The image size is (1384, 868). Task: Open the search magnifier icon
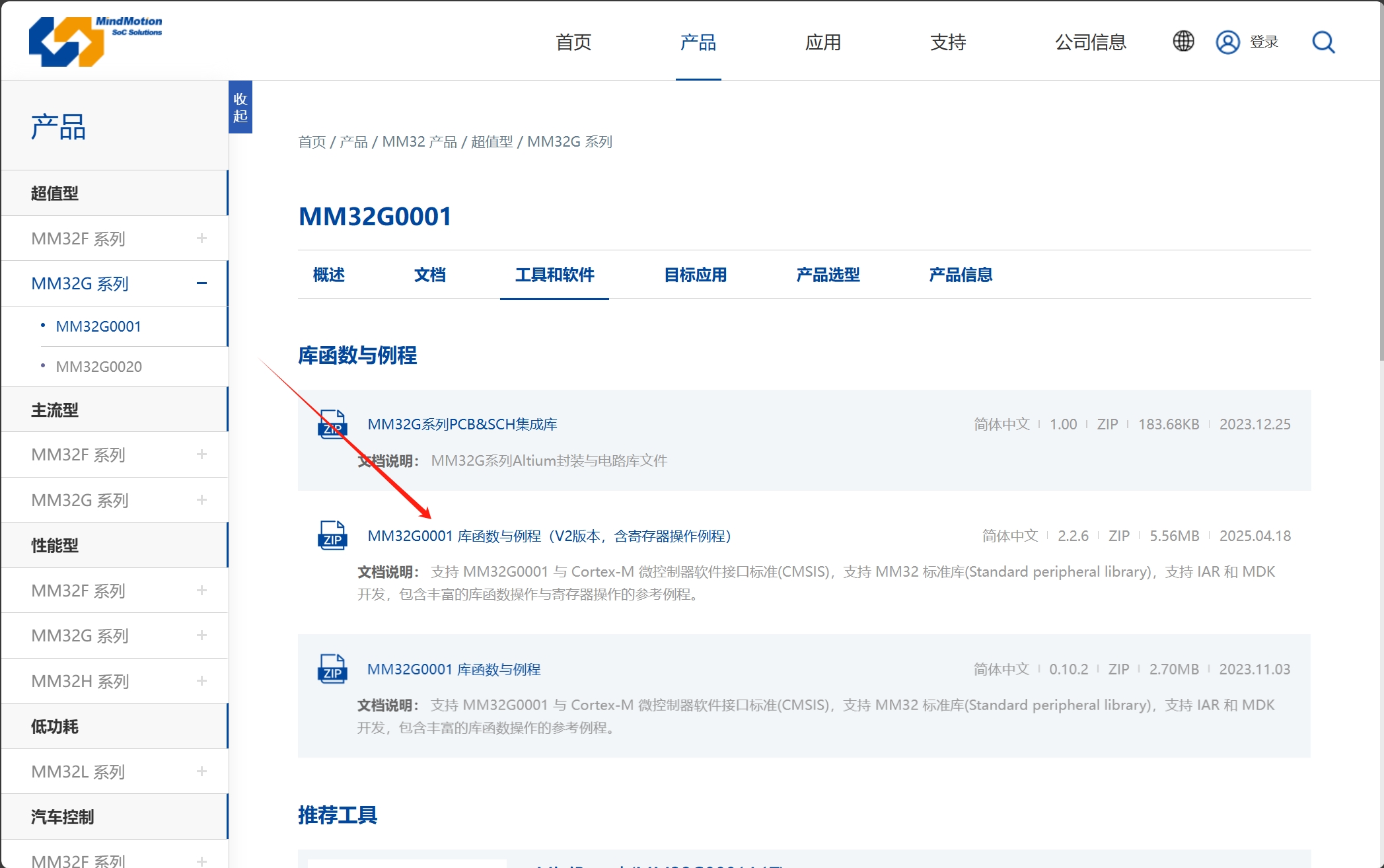[1323, 42]
